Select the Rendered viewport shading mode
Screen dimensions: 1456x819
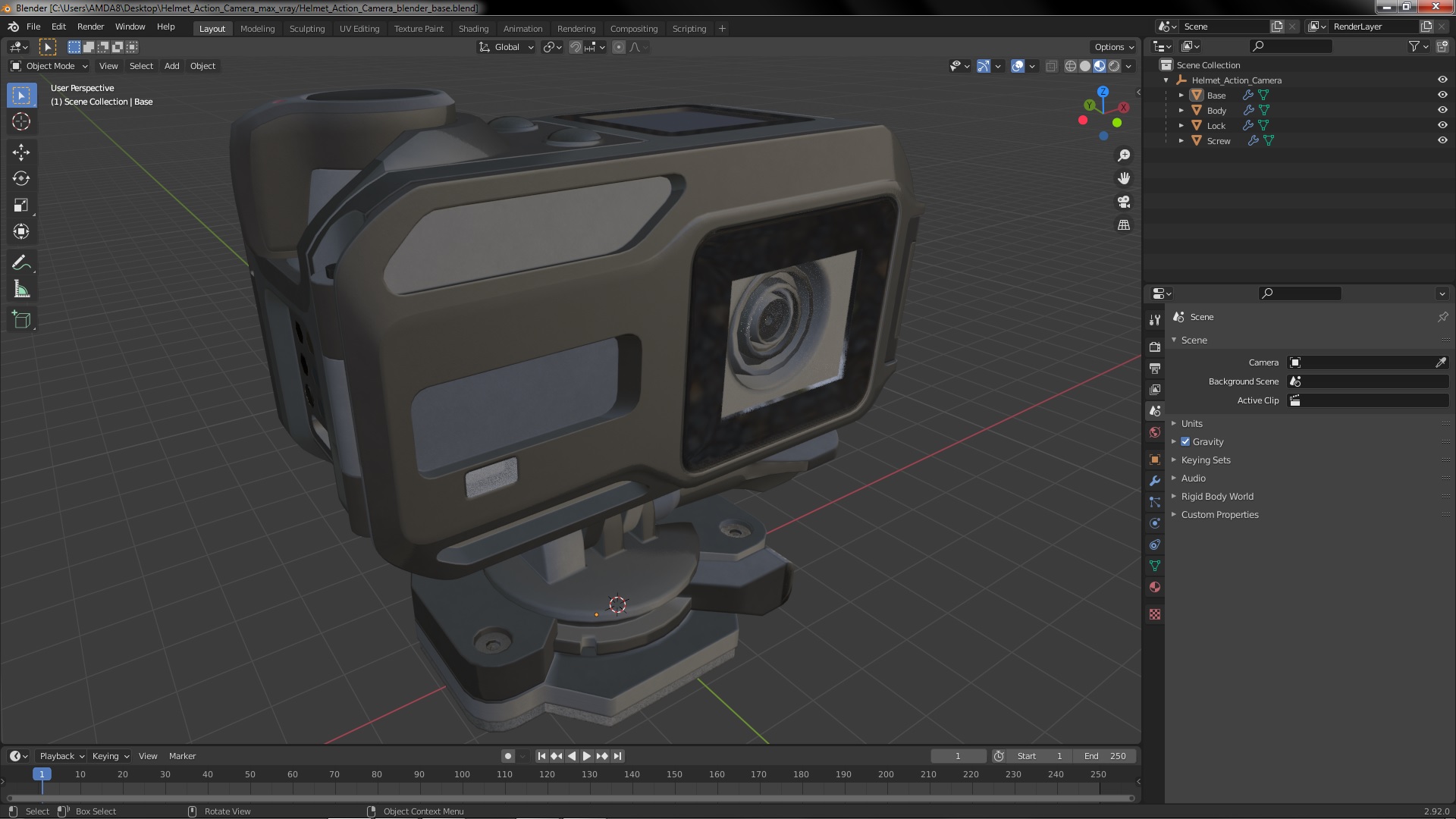click(x=1113, y=65)
